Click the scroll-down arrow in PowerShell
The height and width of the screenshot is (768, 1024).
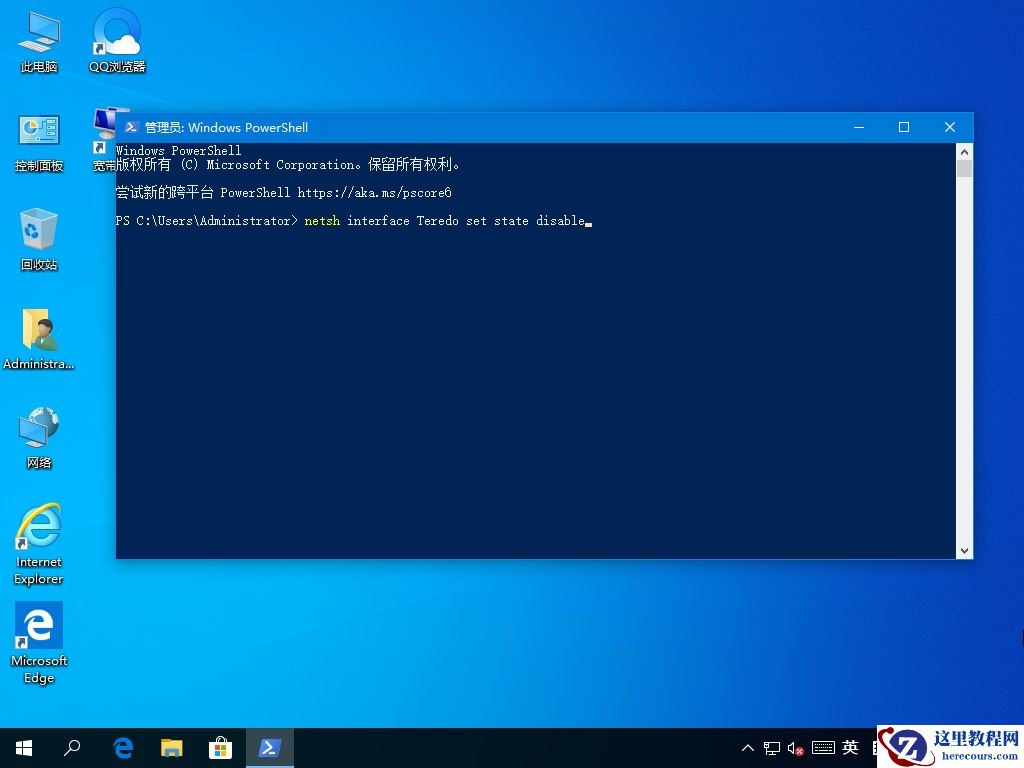[x=963, y=550]
